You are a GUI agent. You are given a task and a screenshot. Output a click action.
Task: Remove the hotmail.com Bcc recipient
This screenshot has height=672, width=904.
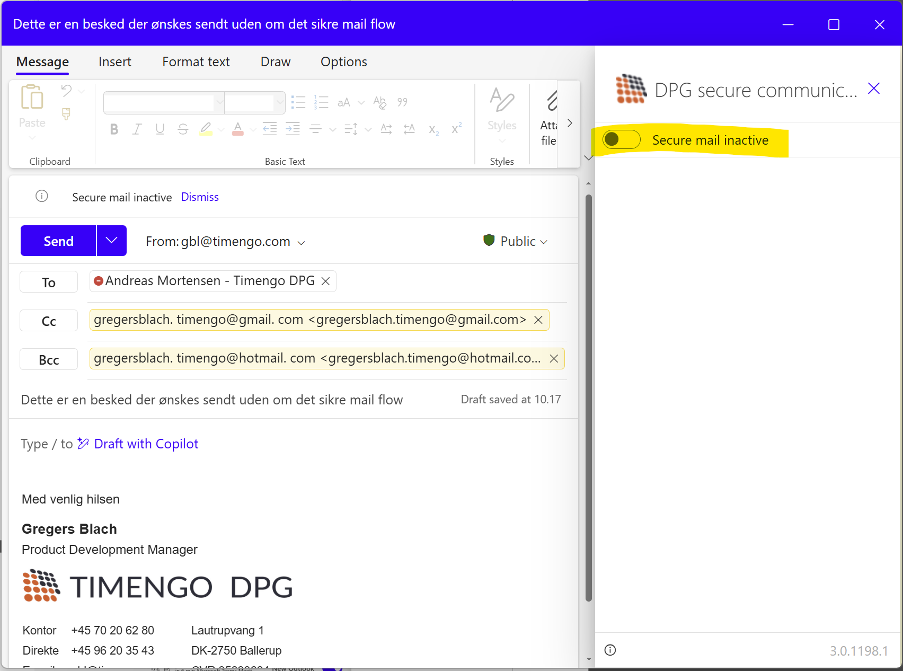553,358
